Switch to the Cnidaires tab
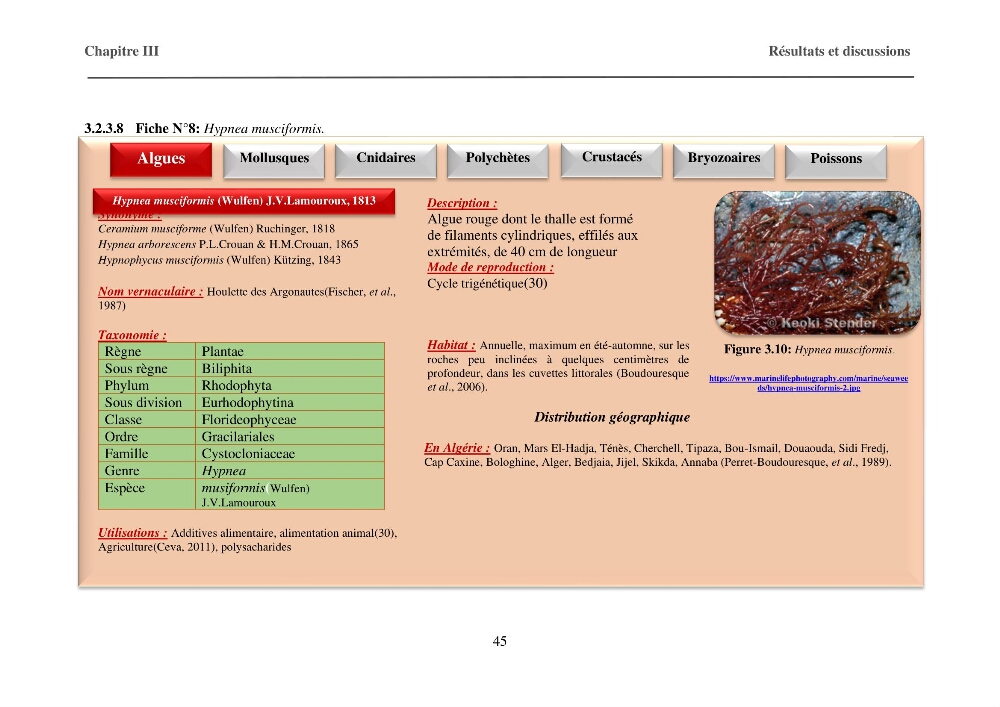Viewport: 1000px width, 707px height. point(386,159)
